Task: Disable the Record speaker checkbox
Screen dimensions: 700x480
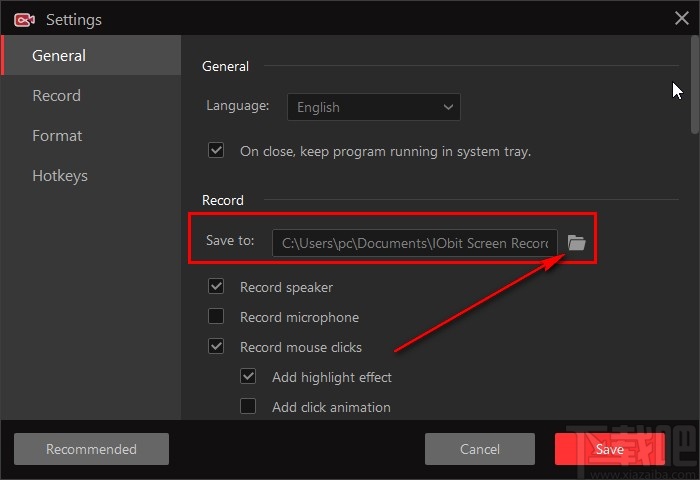Action: point(216,287)
